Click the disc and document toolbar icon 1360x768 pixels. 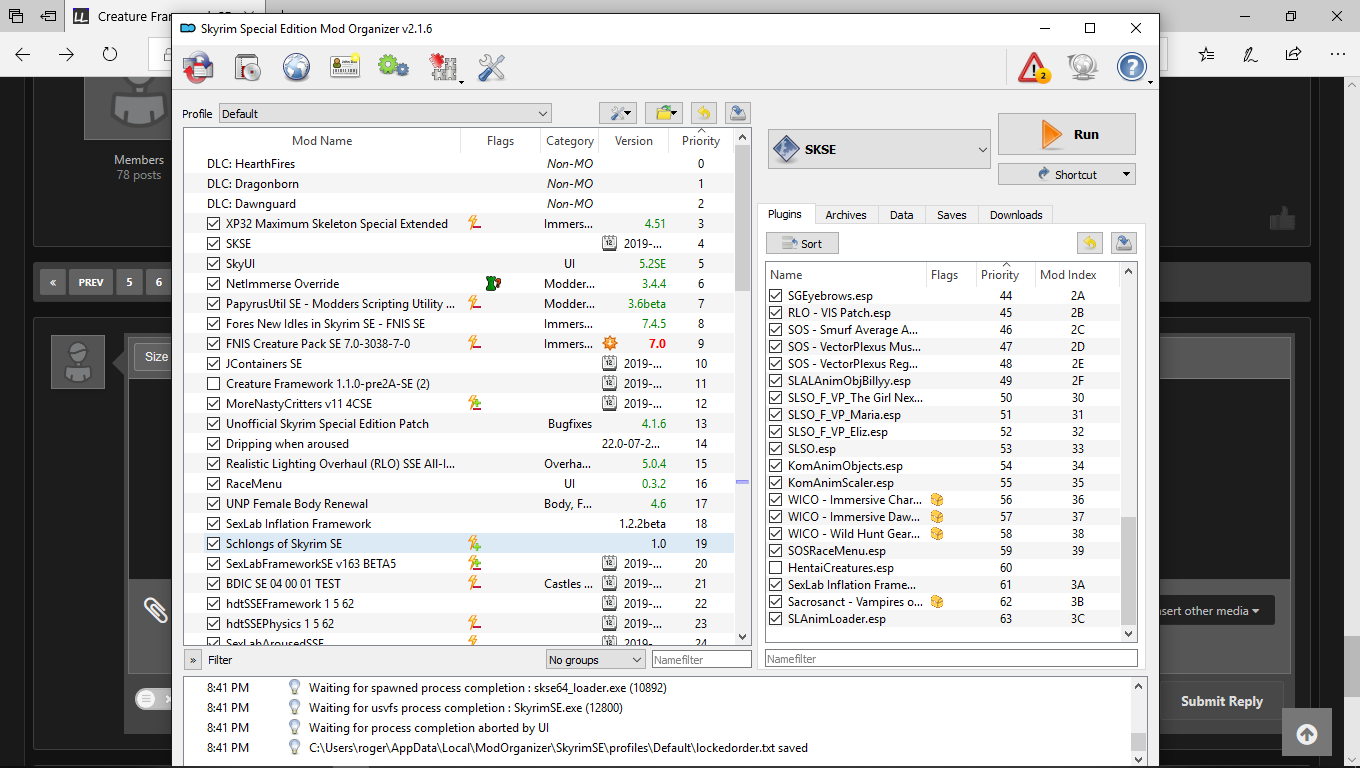click(x=247, y=67)
